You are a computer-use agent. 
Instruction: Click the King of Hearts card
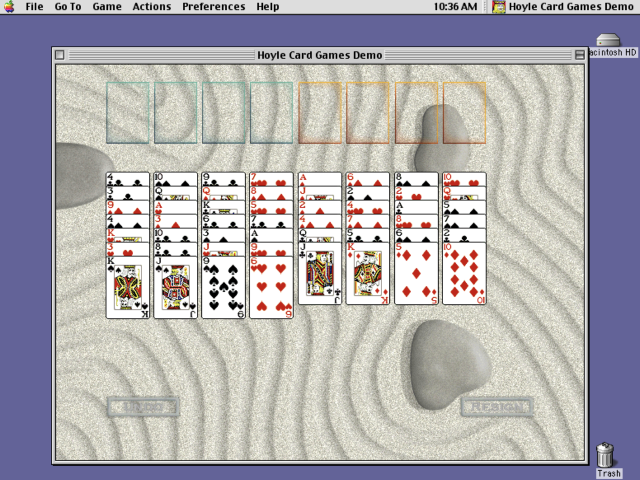click(x=128, y=236)
